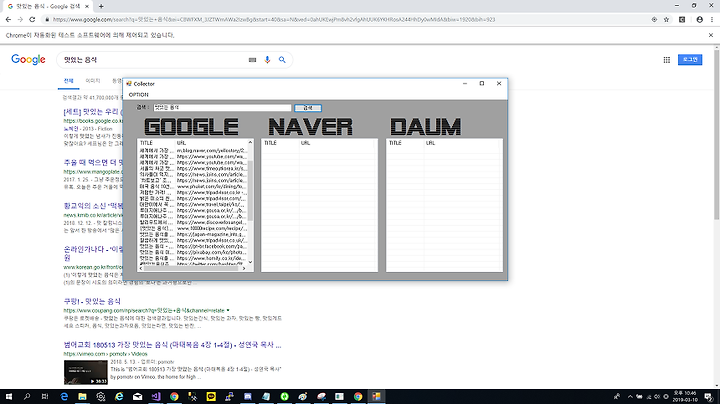Image resolution: width=720 pixels, height=404 pixels.
Task: Click TITLE column header in GOOGLE list
Action: [156, 143]
